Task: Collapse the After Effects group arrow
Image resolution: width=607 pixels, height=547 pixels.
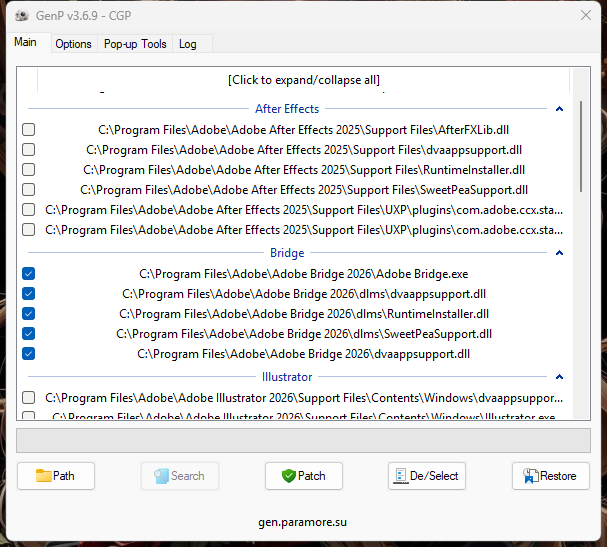Action: (x=559, y=109)
